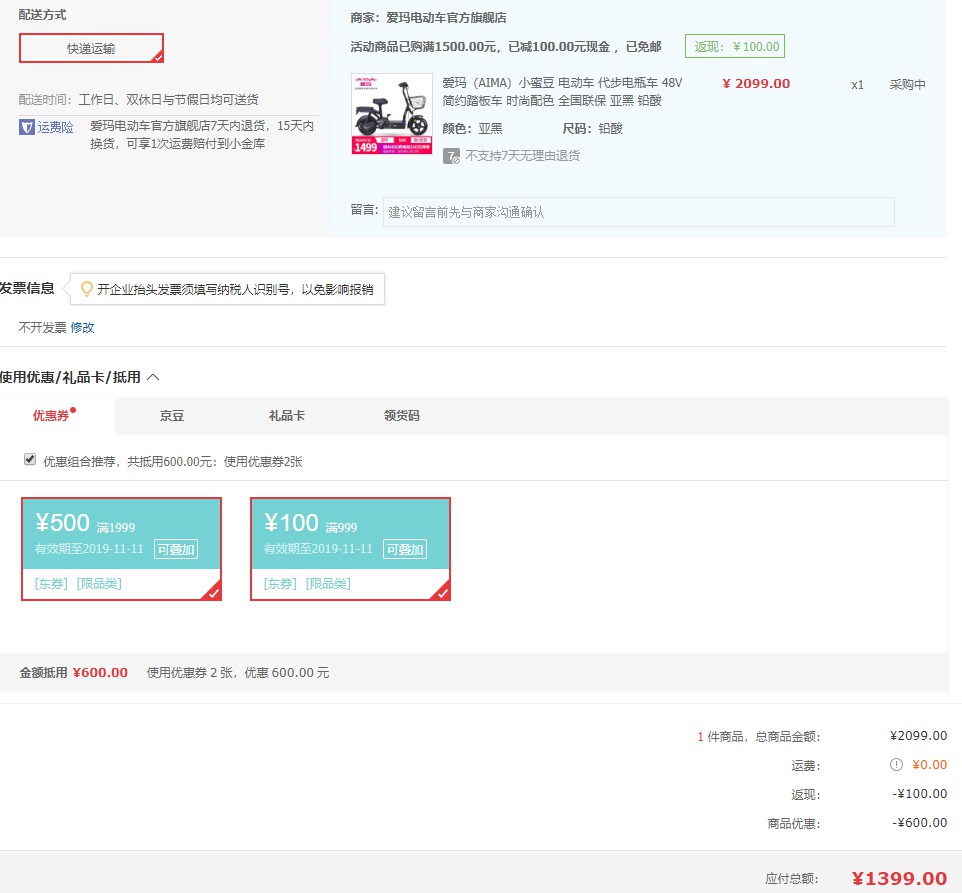Click the 不支持7天无理由退货 notice text

point(522,156)
